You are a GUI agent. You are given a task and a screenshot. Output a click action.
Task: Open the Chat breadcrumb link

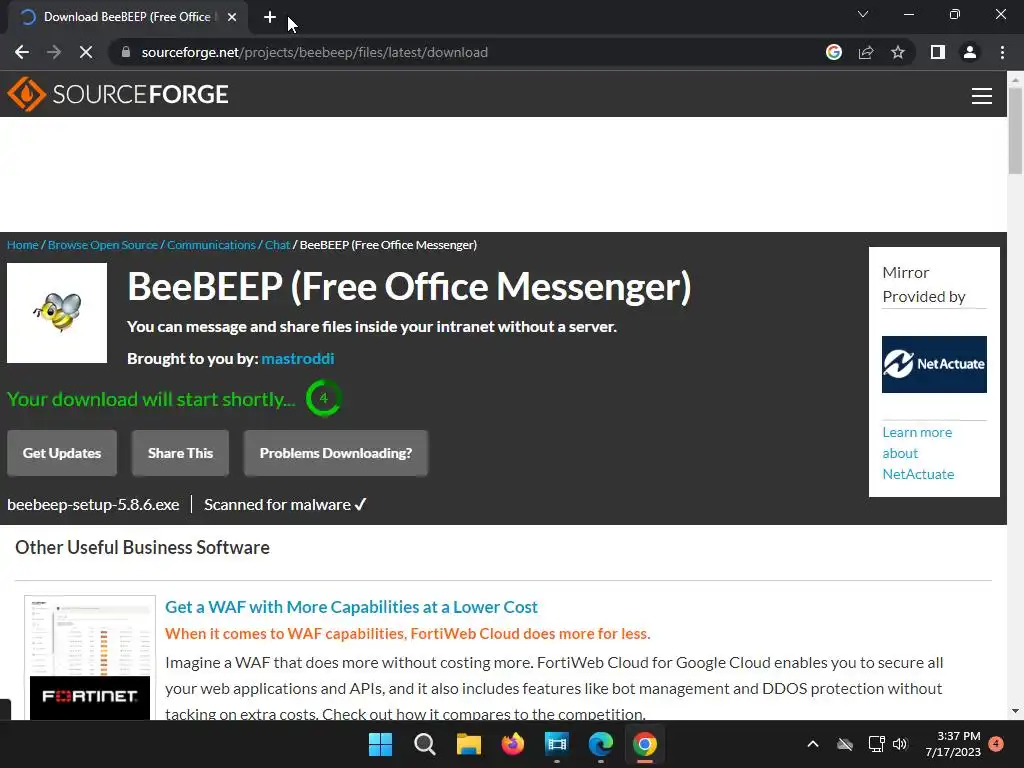277,245
